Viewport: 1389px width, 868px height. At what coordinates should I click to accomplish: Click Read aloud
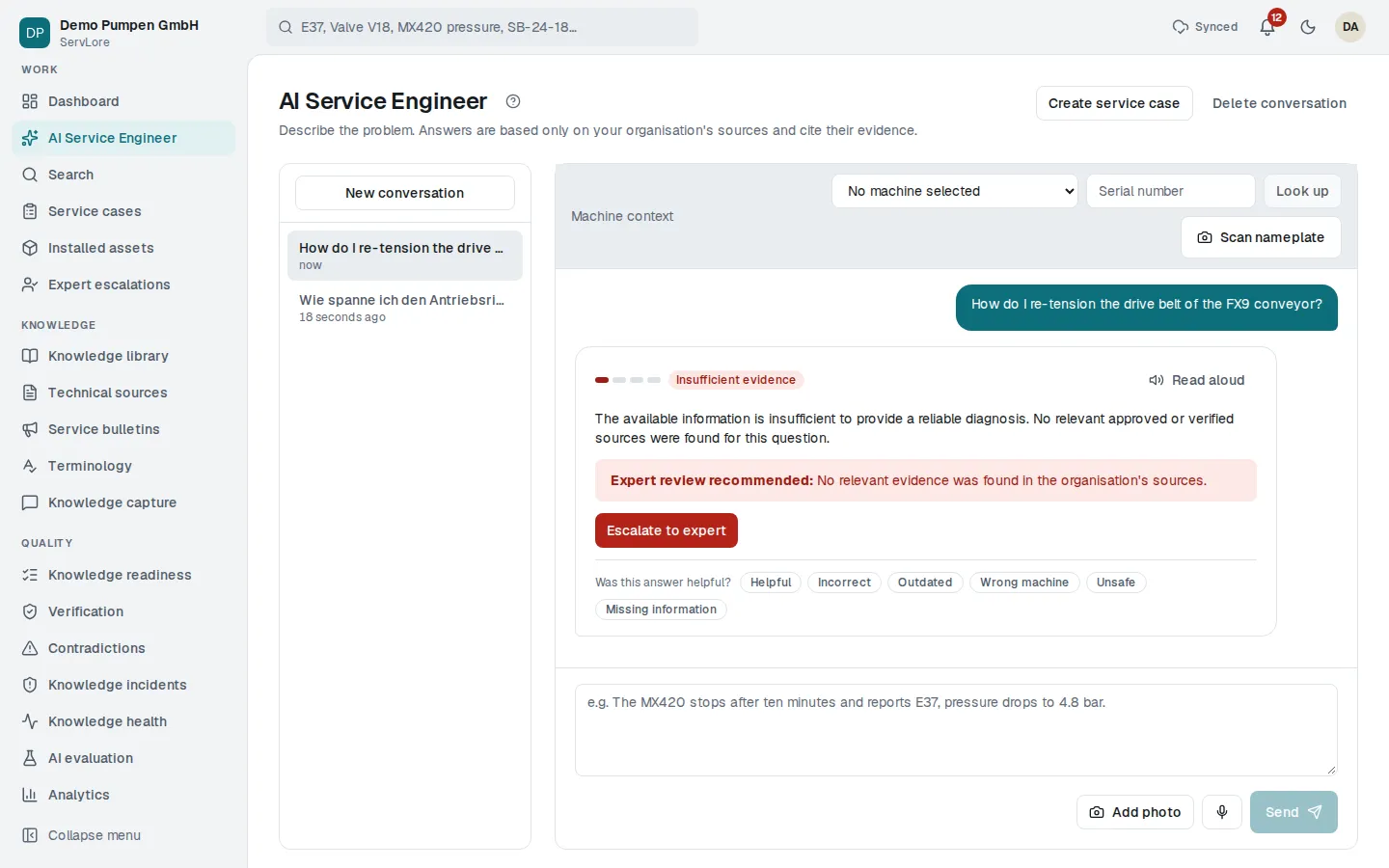click(1197, 380)
